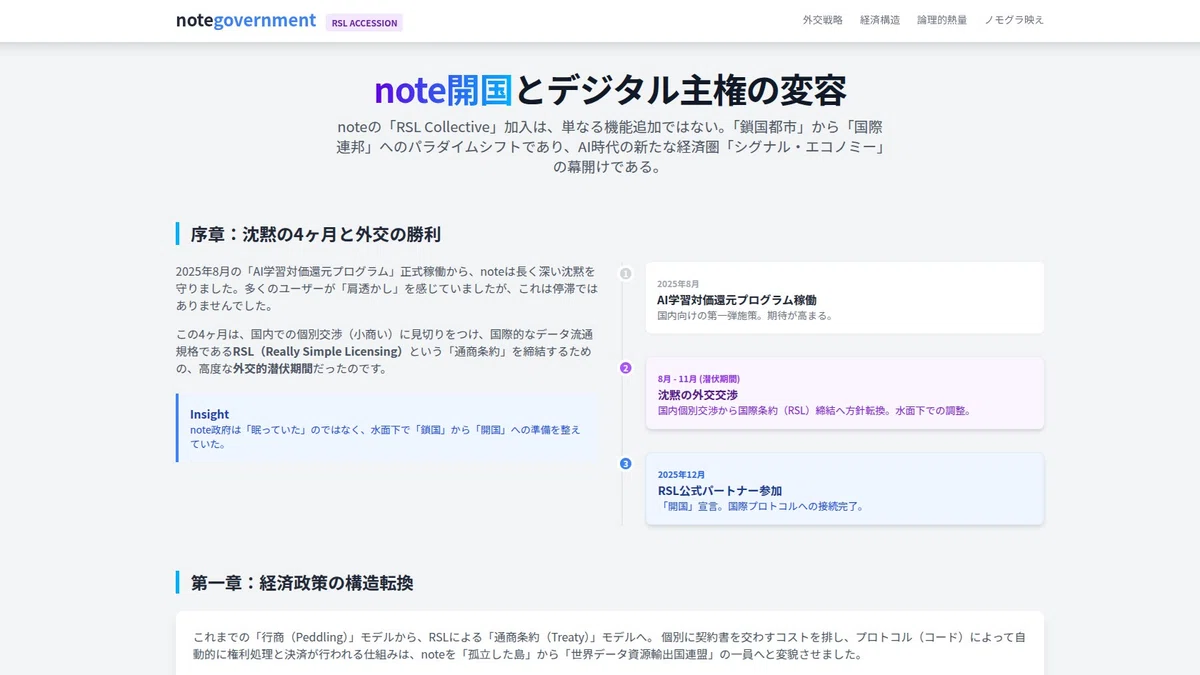Click the text 「開国」宣言。国際プロトコルへの接続完了。
This screenshot has width=1200, height=675.
coord(761,506)
